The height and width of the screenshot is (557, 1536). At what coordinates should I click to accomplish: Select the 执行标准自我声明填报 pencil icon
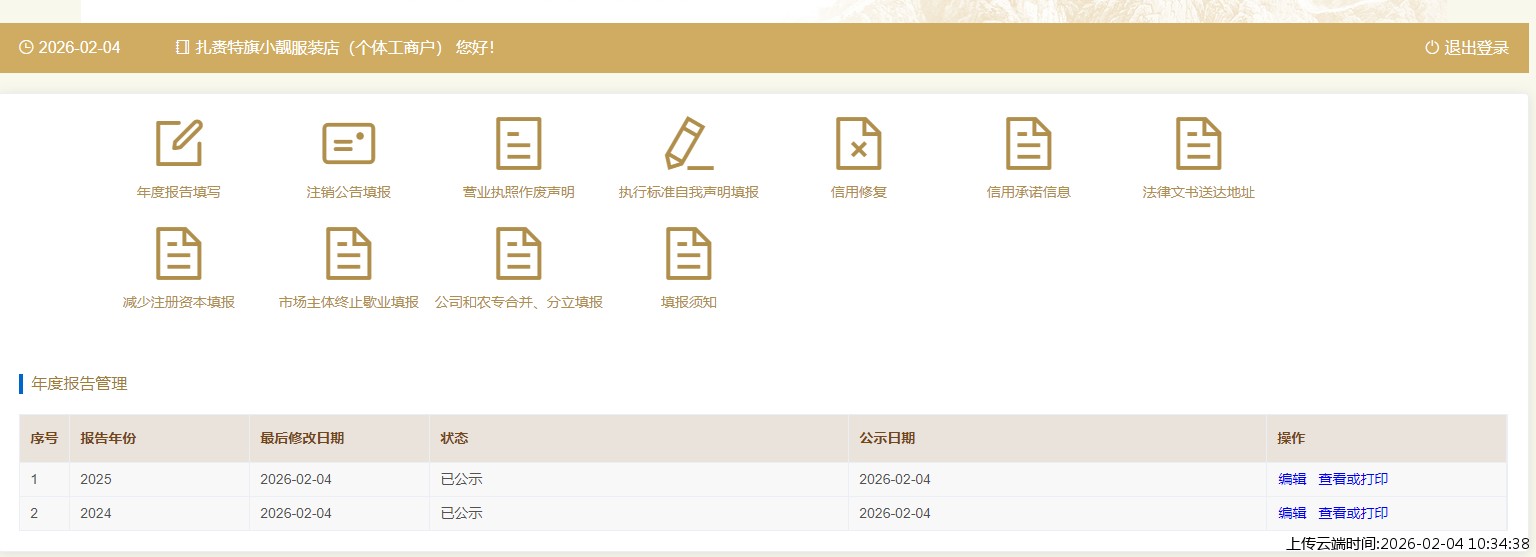pyautogui.click(x=688, y=143)
